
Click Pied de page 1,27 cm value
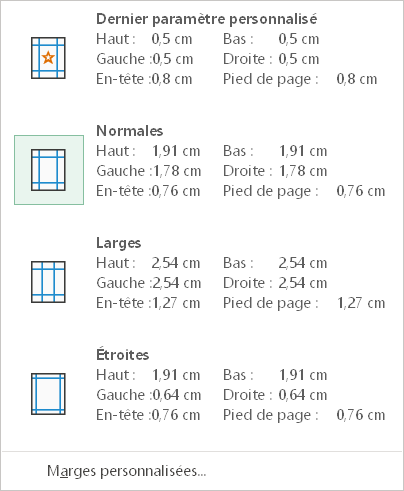(x=304, y=303)
